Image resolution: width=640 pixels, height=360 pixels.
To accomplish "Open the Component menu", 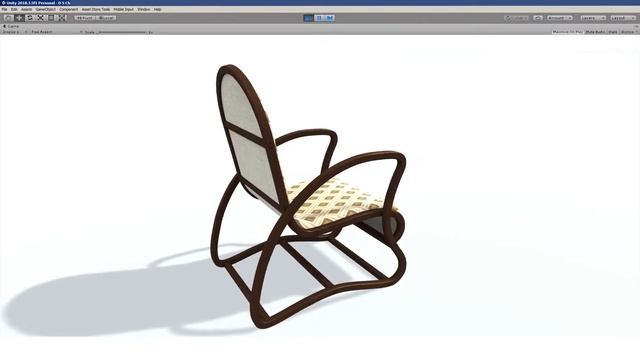I will point(69,9).
